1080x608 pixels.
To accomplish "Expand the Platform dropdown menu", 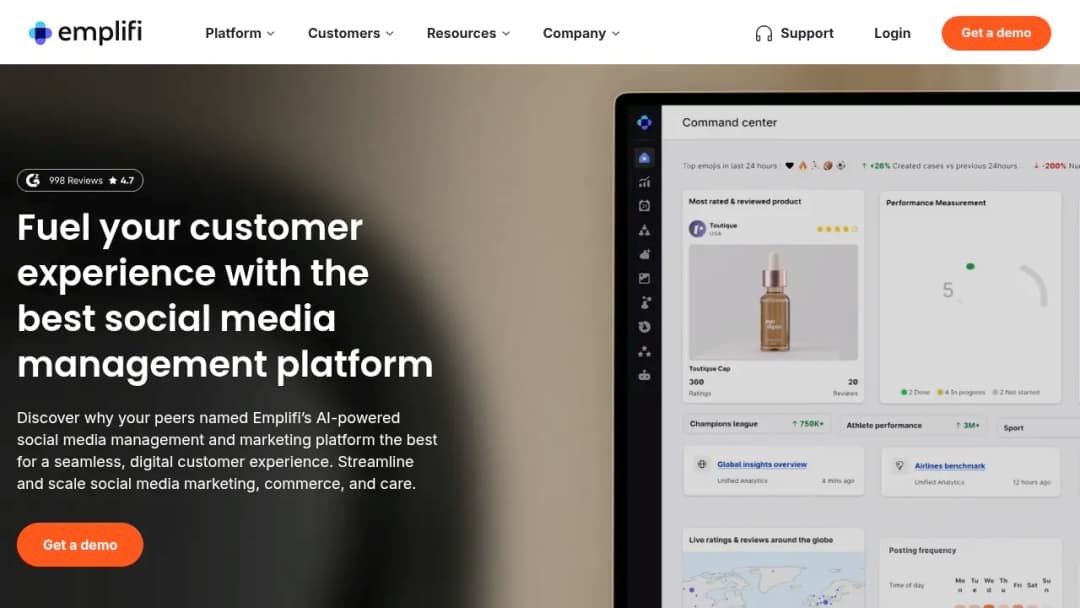I will click(x=240, y=33).
